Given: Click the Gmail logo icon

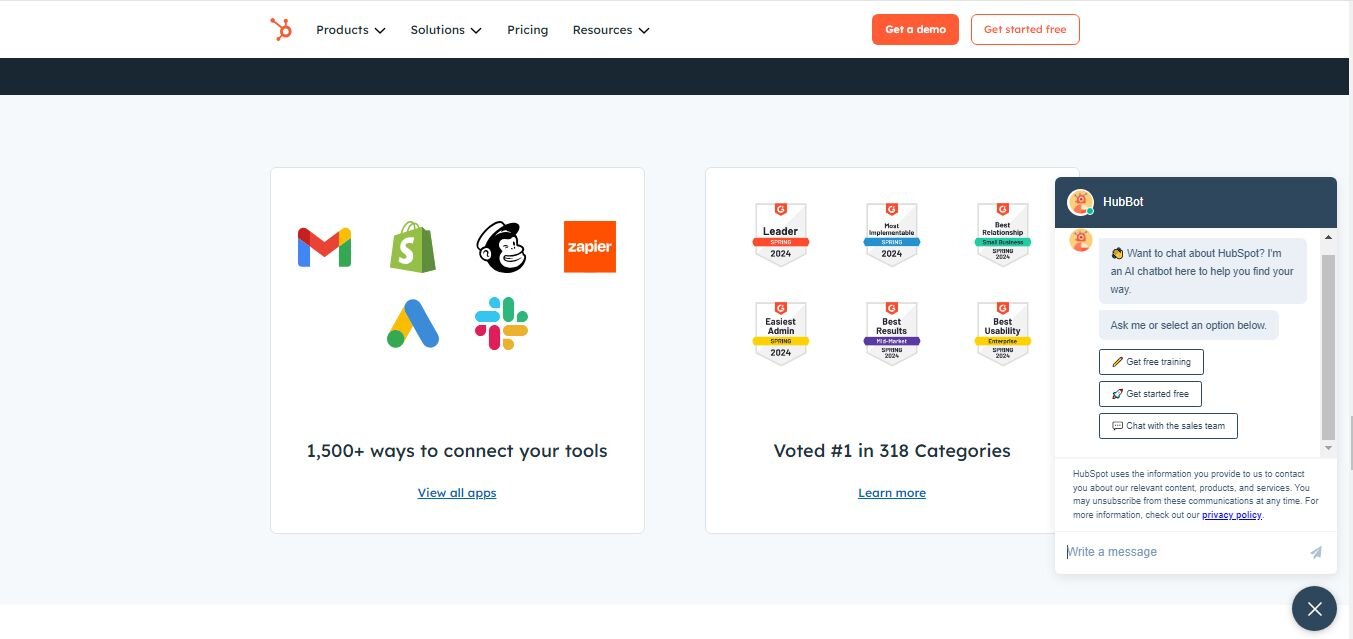Looking at the screenshot, I should (324, 247).
